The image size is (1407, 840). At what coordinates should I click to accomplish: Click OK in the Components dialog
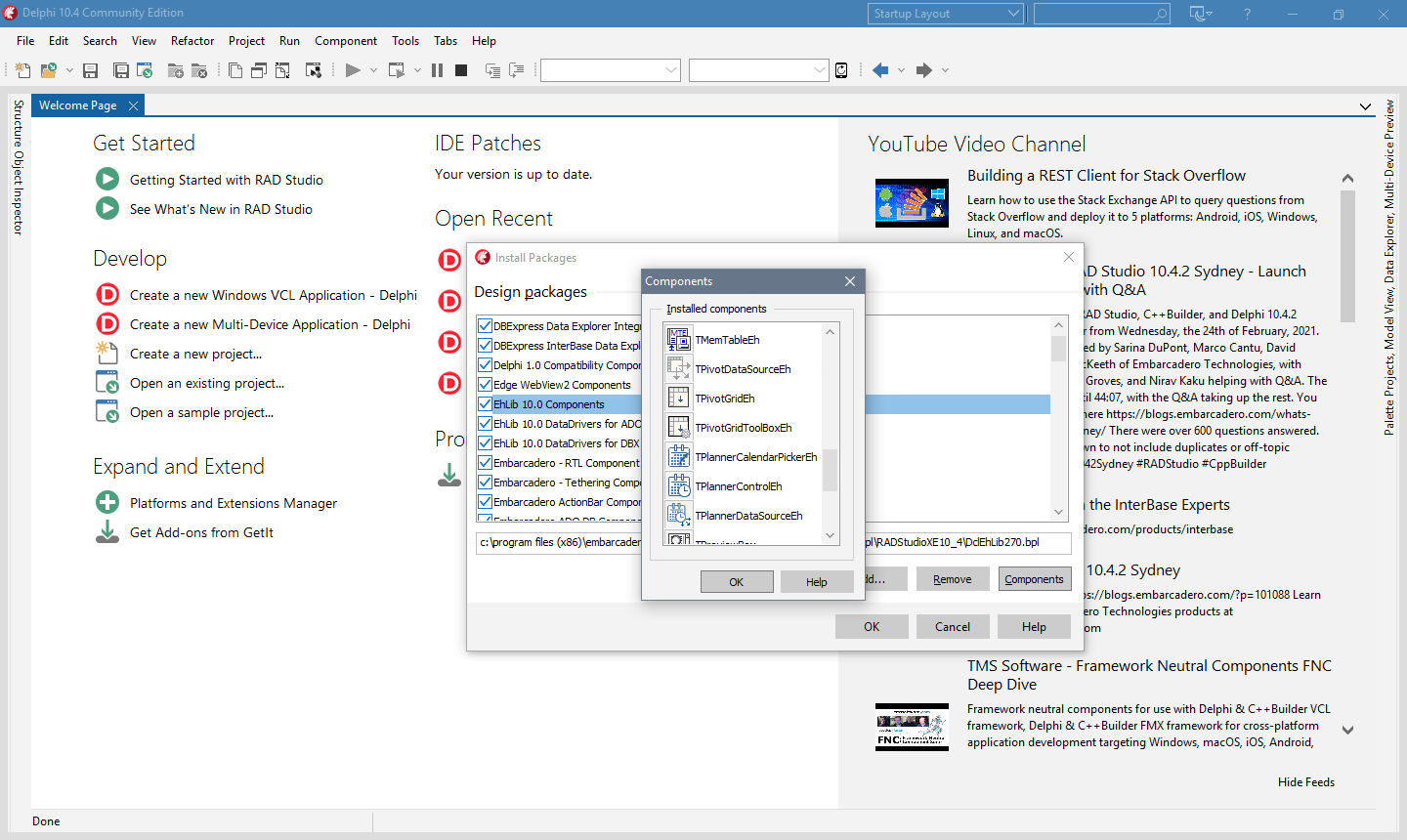click(x=737, y=582)
